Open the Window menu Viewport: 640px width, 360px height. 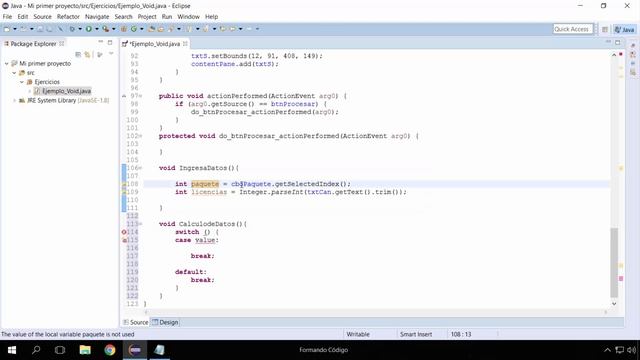click(188, 17)
